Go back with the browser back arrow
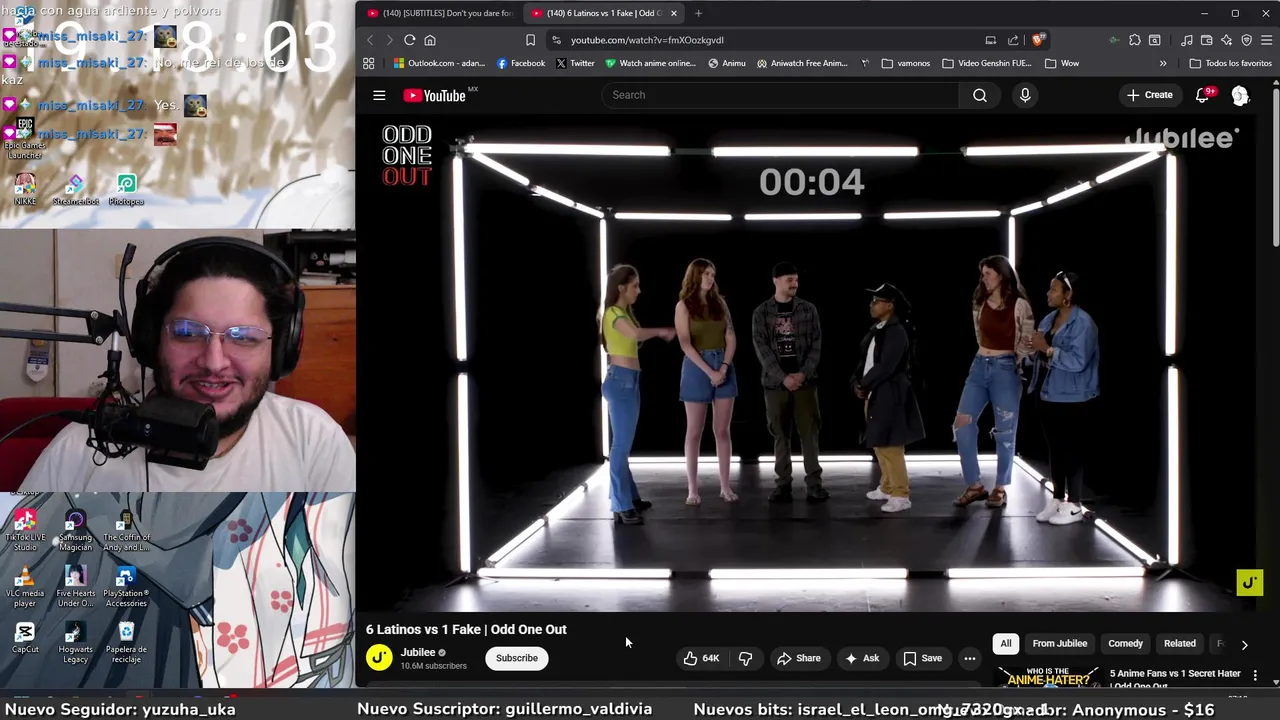The width and height of the screenshot is (1280, 720). (x=370, y=40)
